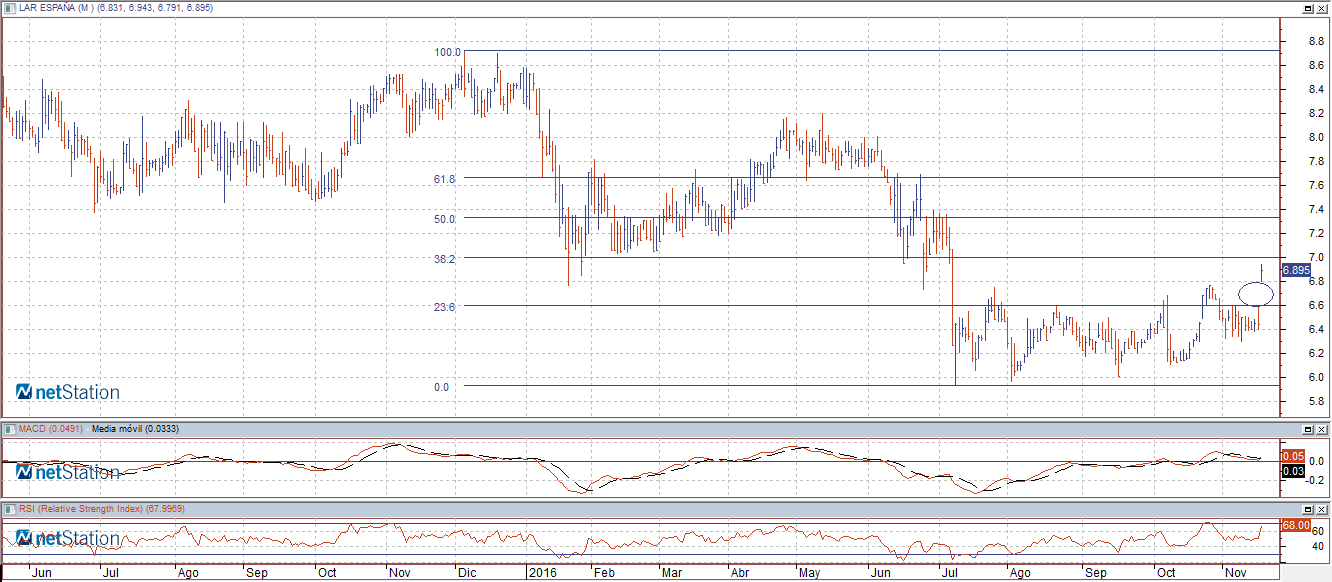Click the 6.895 current price tag
1332x582 pixels.
pyautogui.click(x=1295, y=270)
